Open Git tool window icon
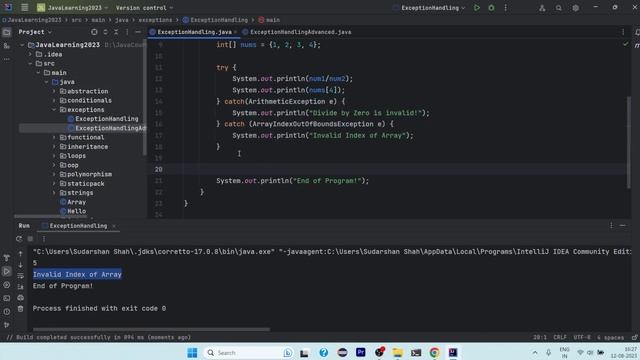The height and width of the screenshot is (360, 640). pos(7,325)
